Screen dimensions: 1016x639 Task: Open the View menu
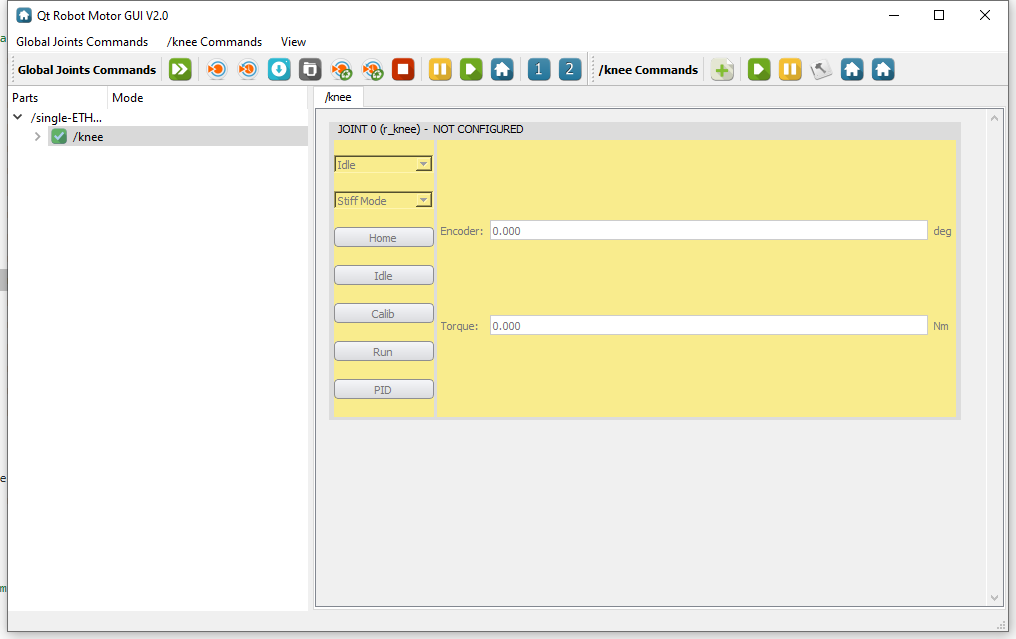pyautogui.click(x=293, y=41)
